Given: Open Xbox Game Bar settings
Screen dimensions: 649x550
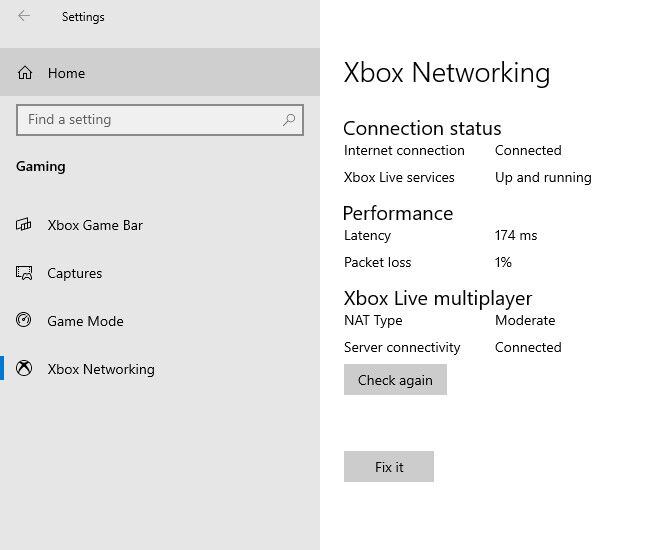Looking at the screenshot, I should click(95, 225).
